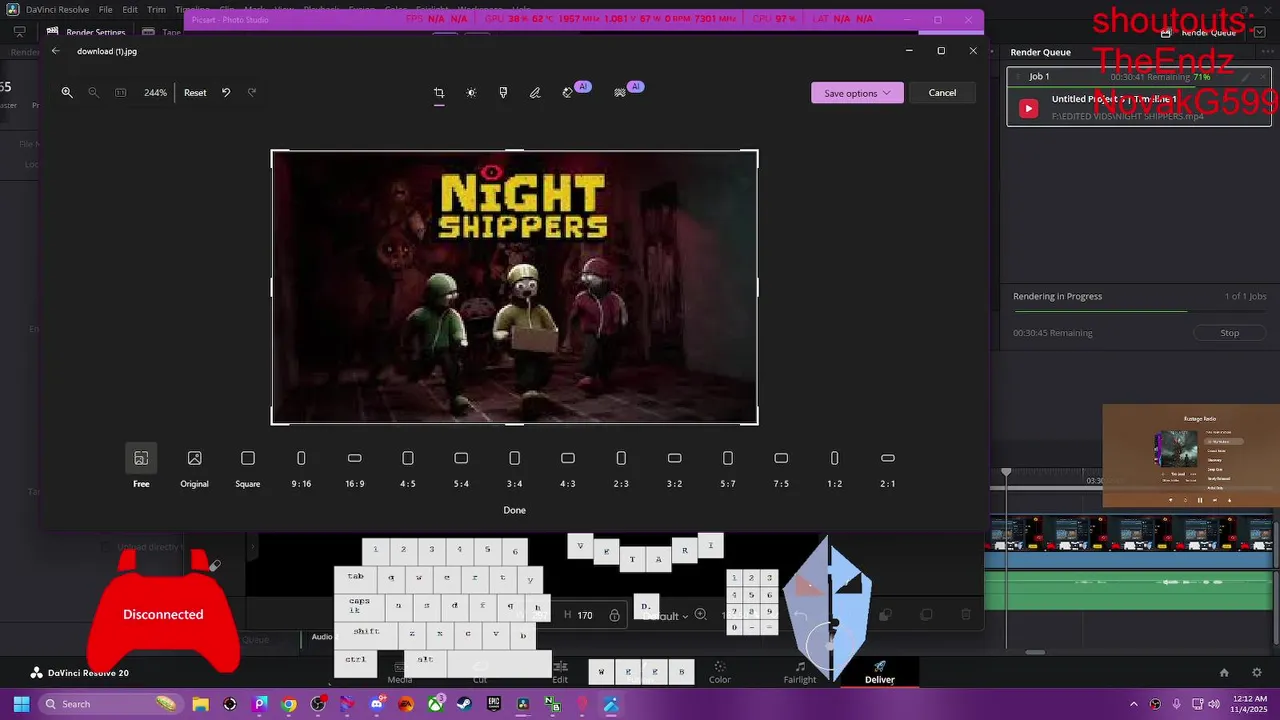Open the Filter tool
This screenshot has width=1280, height=720.
(x=503, y=92)
